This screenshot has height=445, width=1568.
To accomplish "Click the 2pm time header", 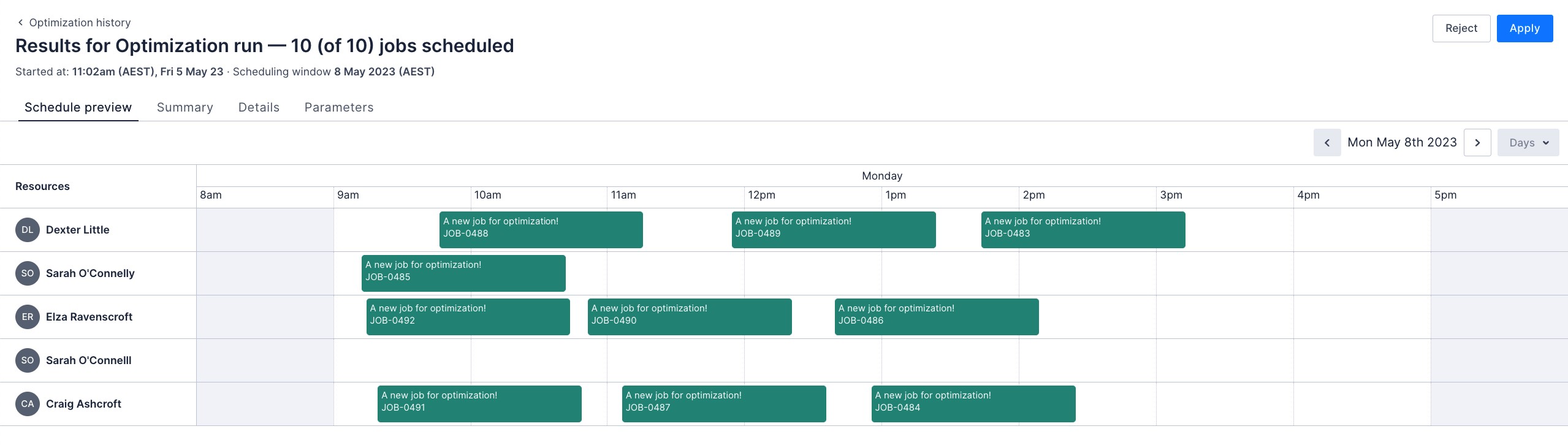I will 1033,195.
